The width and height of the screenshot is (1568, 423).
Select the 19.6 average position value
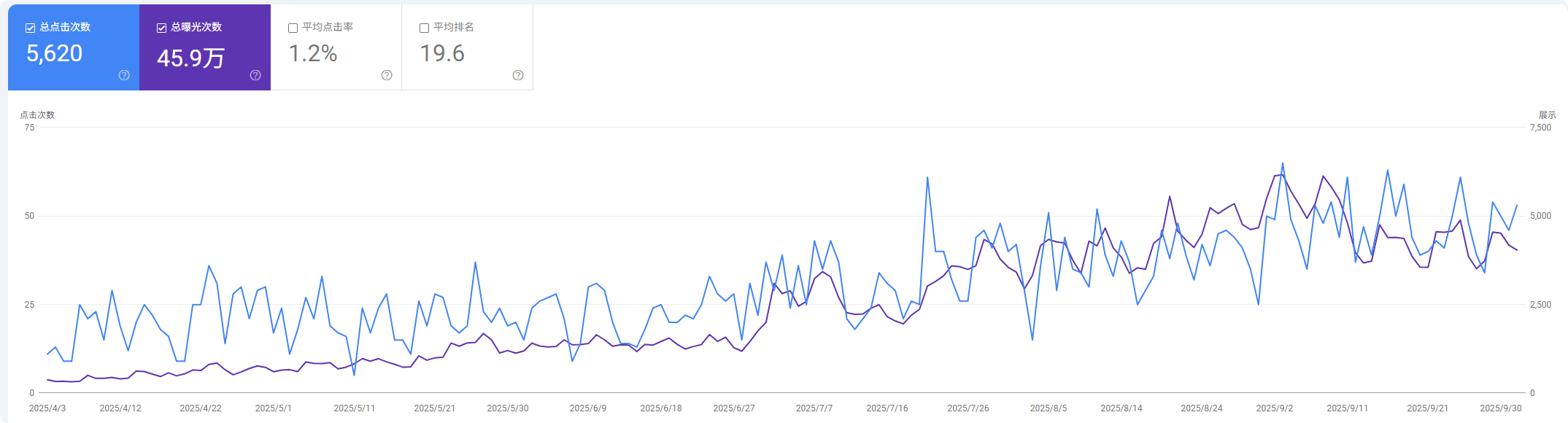(x=442, y=53)
